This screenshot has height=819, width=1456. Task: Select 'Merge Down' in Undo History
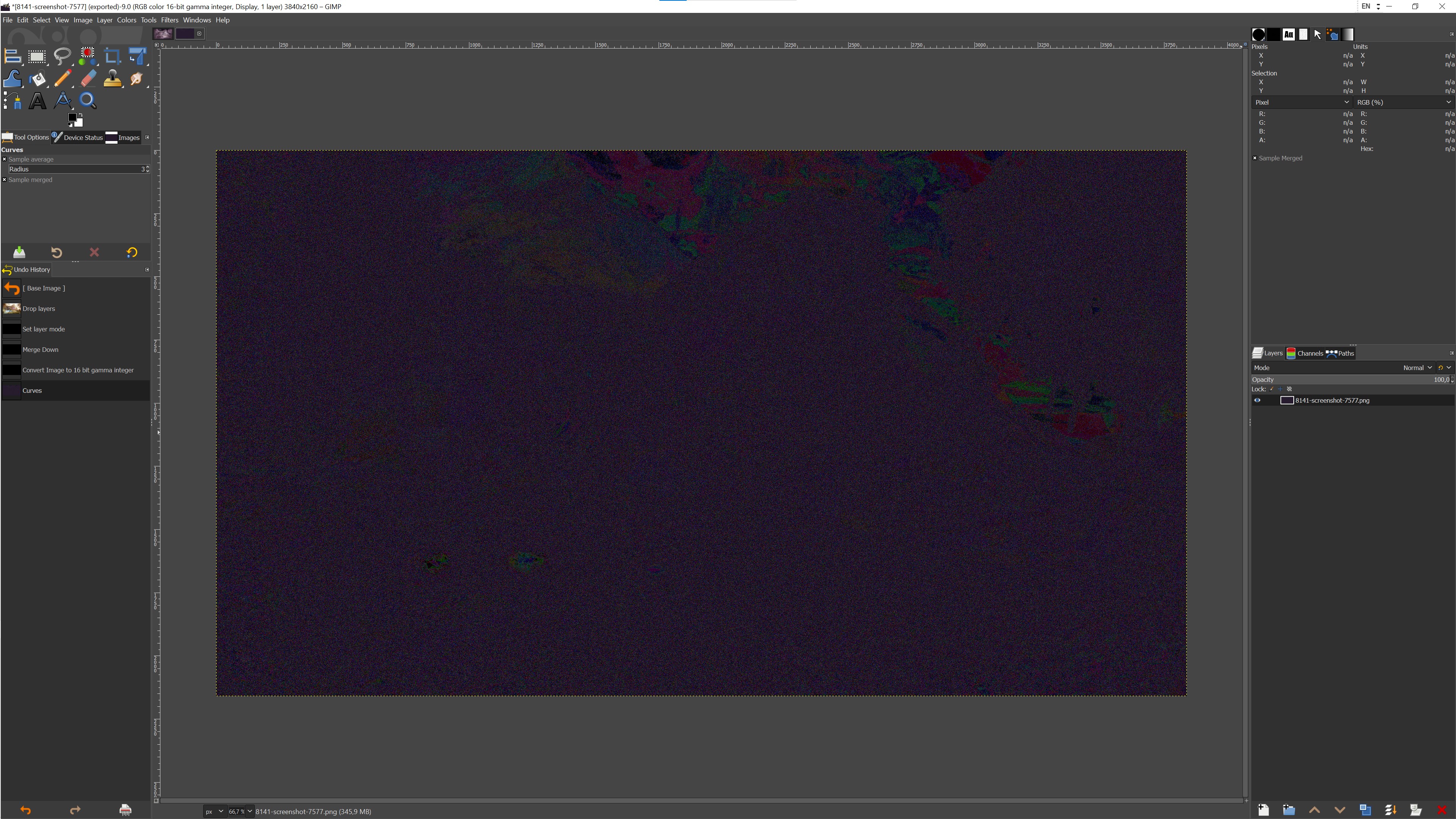point(40,349)
